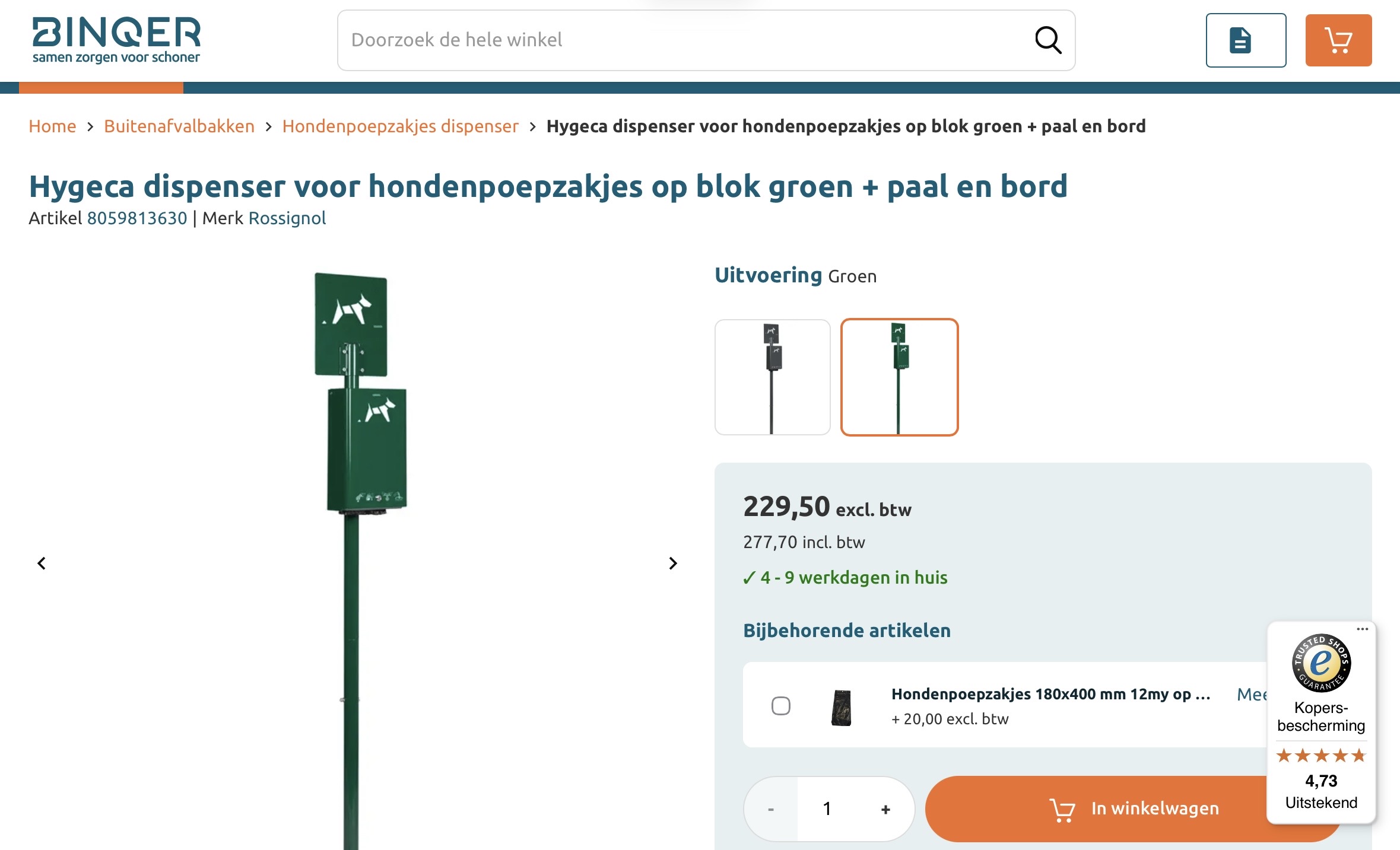Select the black dispenser variant thumbnail
The width and height of the screenshot is (1400, 850).
point(772,377)
